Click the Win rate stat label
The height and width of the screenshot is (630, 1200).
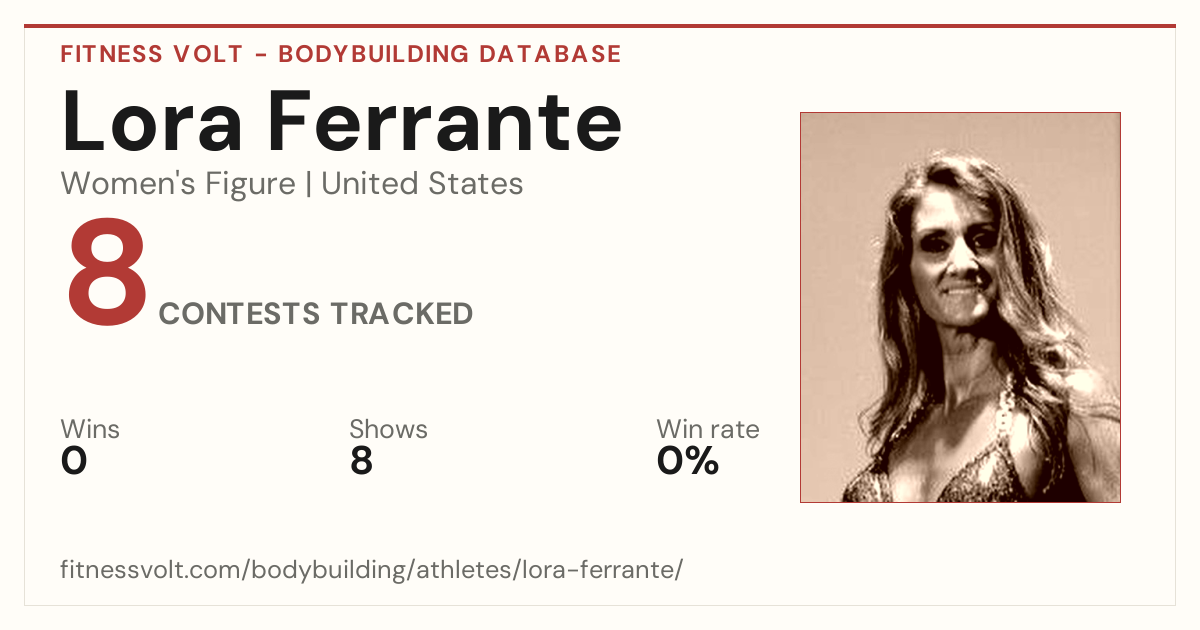pyautogui.click(x=708, y=430)
